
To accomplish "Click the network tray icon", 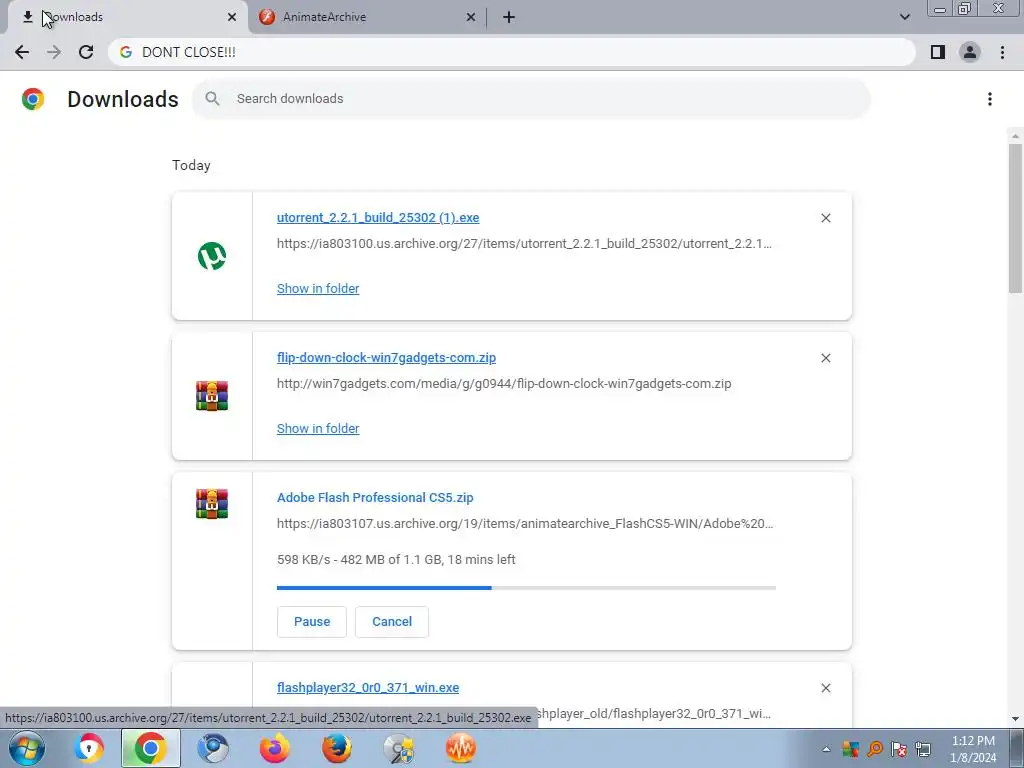I will click(923, 749).
